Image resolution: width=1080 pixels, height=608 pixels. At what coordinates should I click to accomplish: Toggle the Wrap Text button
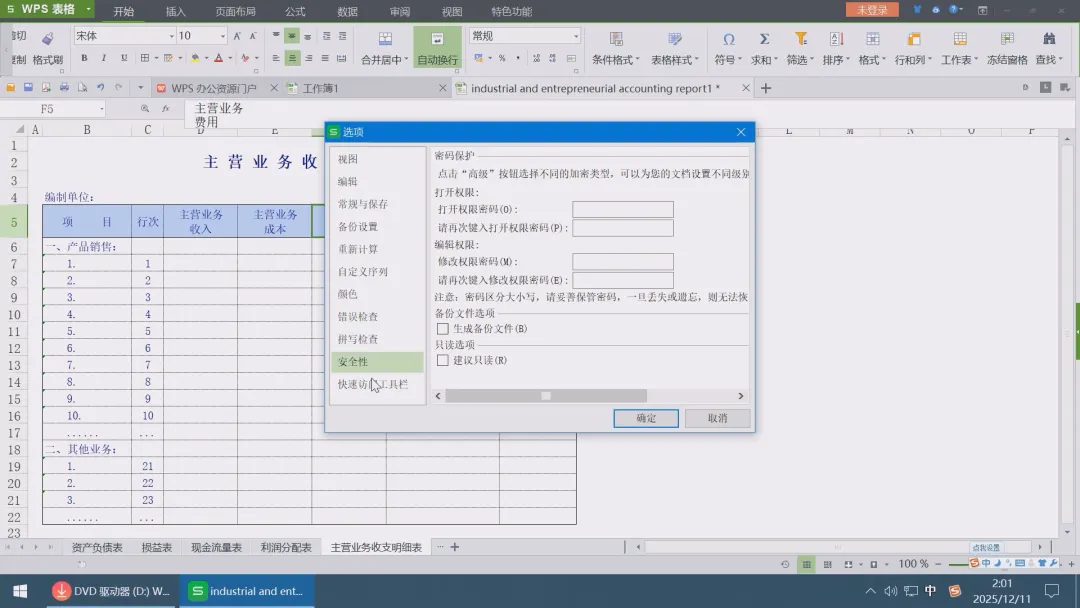(437, 47)
